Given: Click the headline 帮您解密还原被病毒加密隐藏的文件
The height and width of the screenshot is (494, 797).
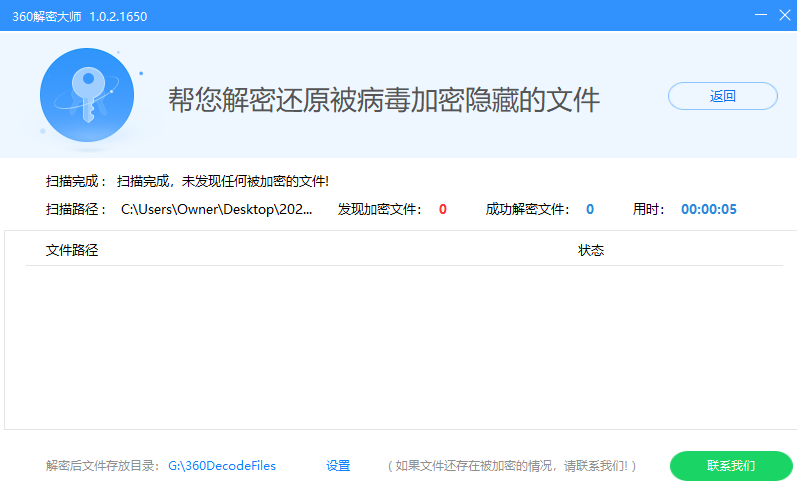Looking at the screenshot, I should (x=384, y=100).
